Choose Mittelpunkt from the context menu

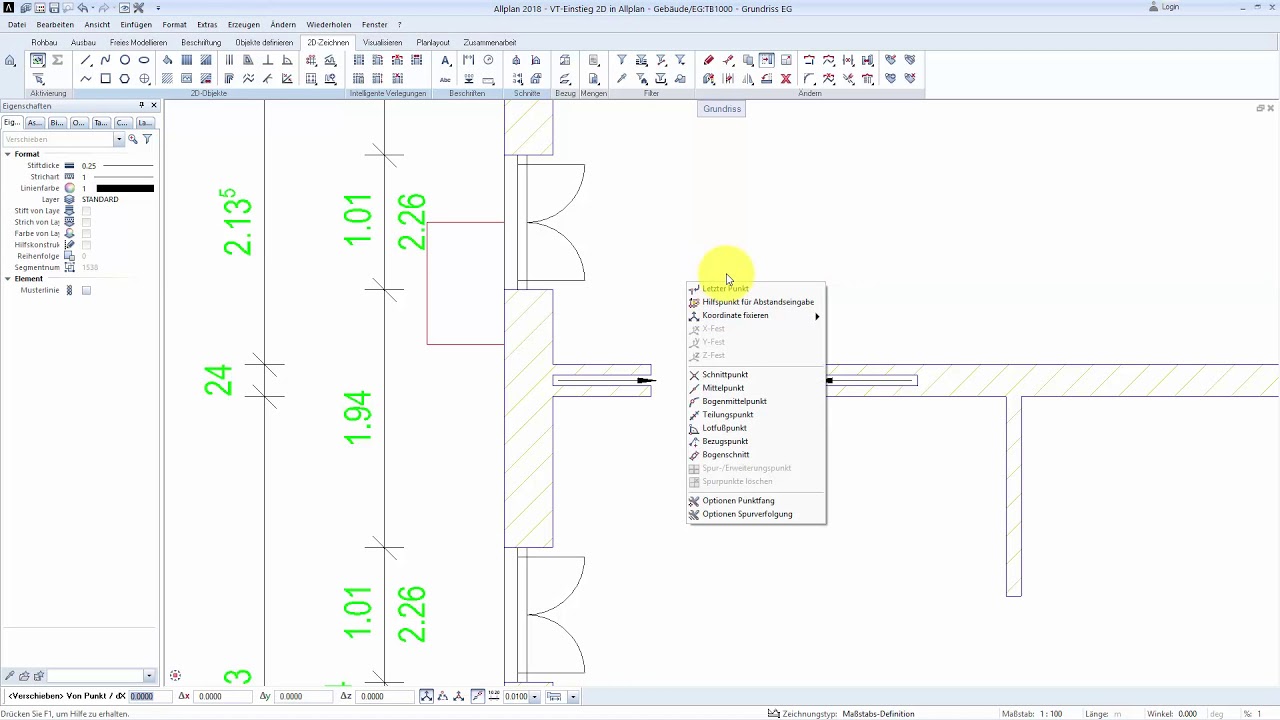coord(723,388)
